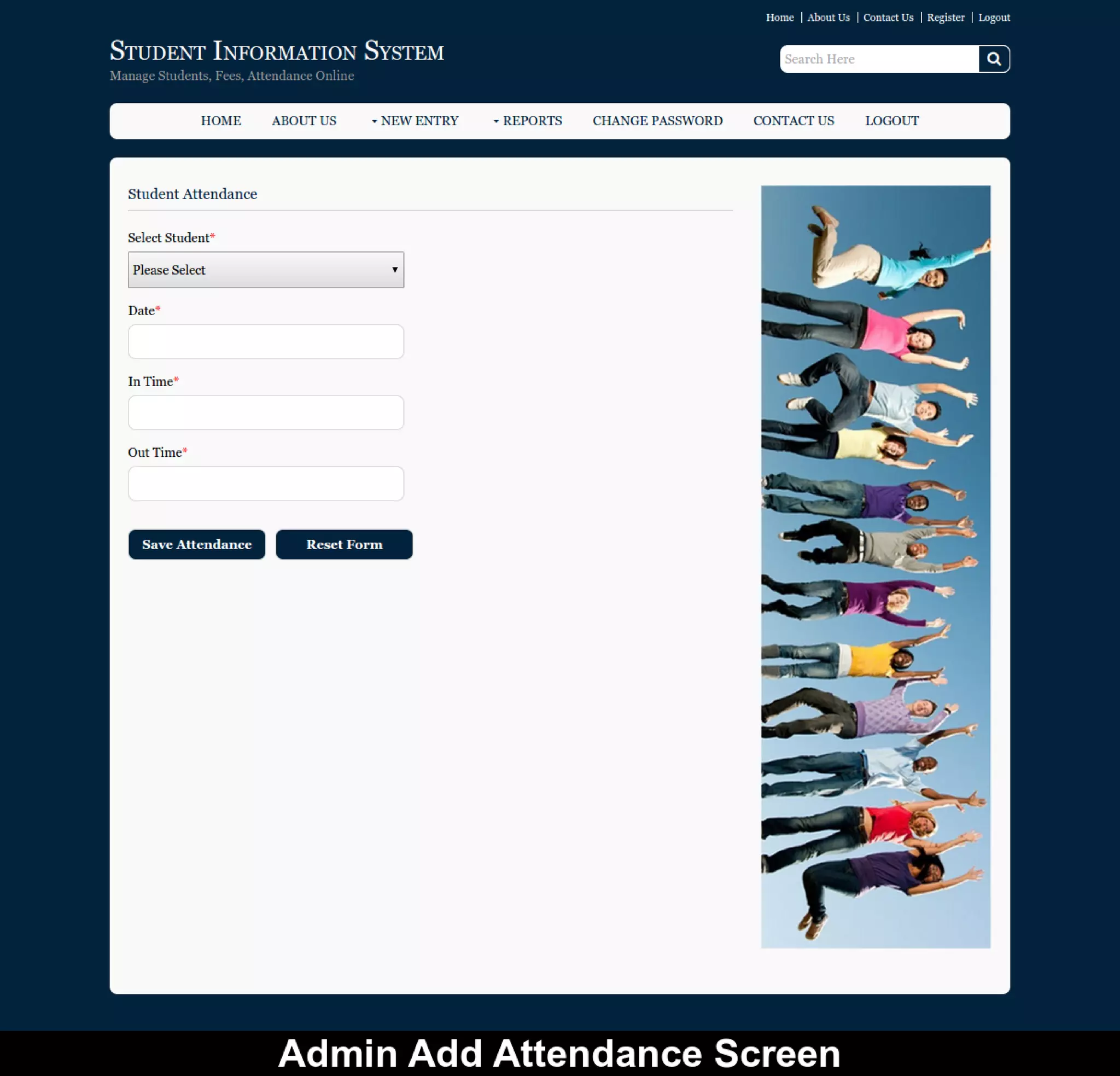1120x1076 pixels.
Task: Follow the top Logout link
Action: click(994, 18)
